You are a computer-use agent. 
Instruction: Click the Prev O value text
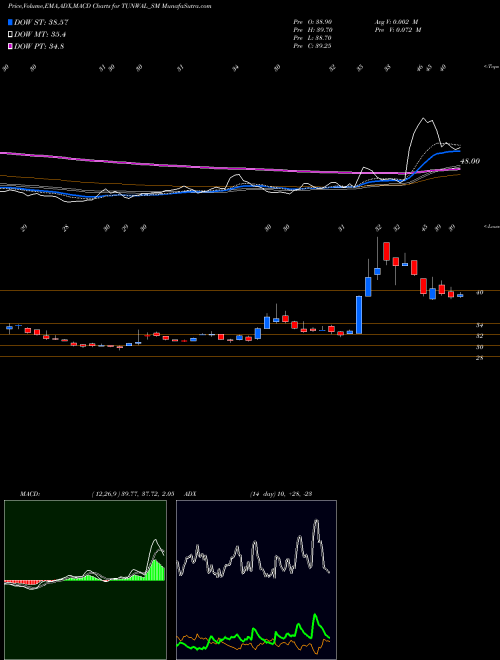pyautogui.click(x=313, y=22)
